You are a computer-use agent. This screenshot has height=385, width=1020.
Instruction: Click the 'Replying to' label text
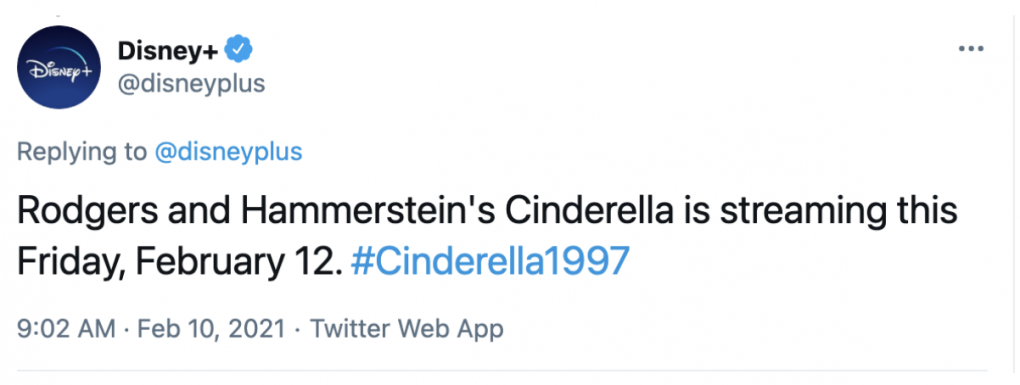82,152
